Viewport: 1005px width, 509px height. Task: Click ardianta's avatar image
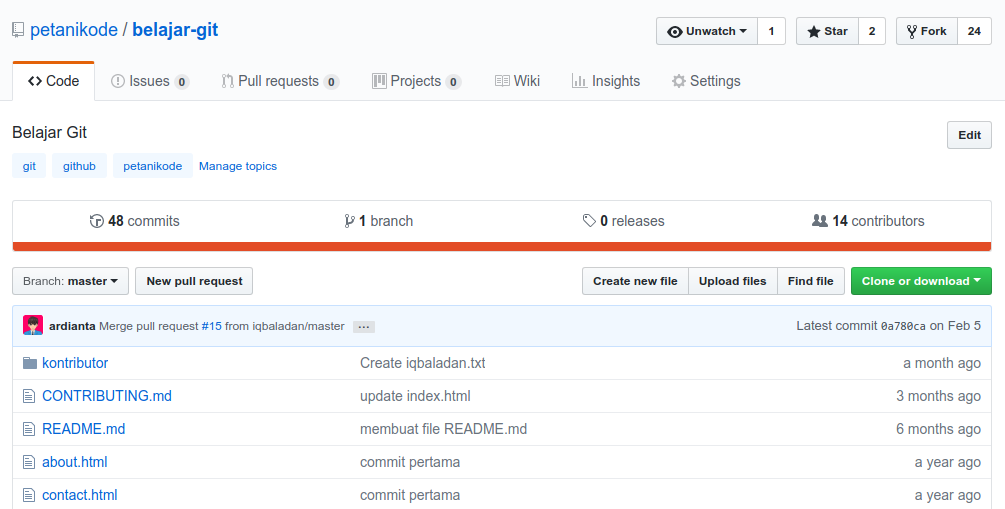[33, 325]
